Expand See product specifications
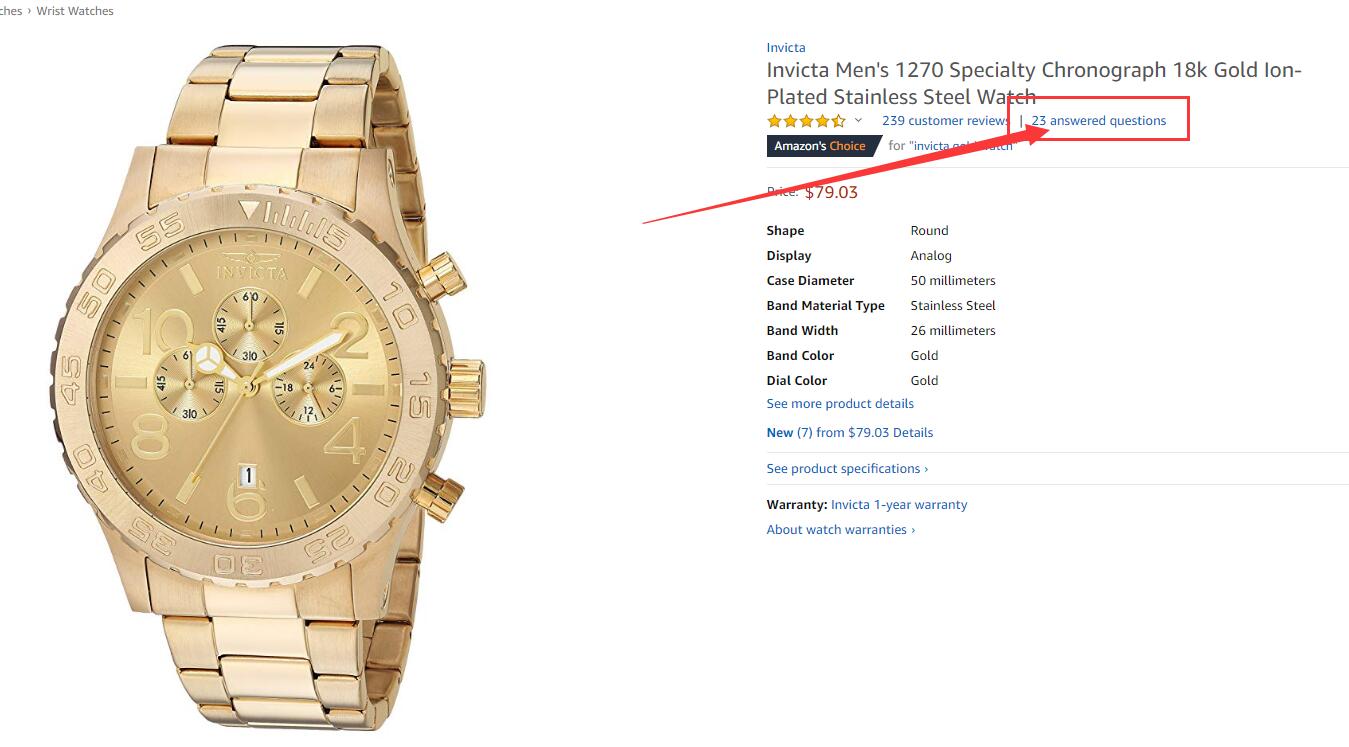The height and width of the screenshot is (747, 1349). coord(847,469)
